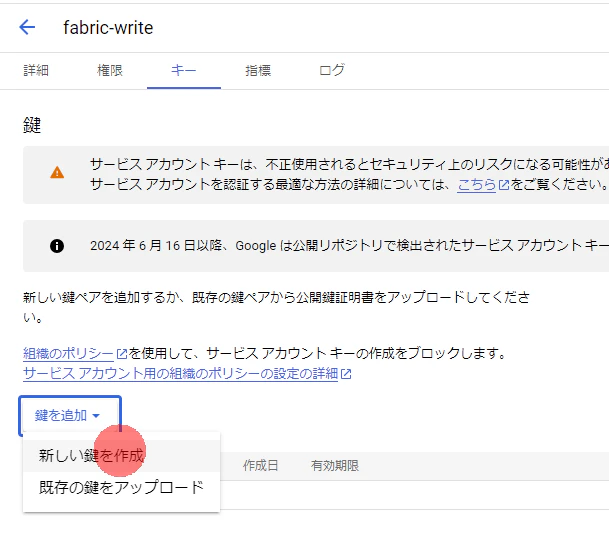Choose 既存の鍵をアップロード from the menu
This screenshot has height=536, width=609.
tap(121, 487)
